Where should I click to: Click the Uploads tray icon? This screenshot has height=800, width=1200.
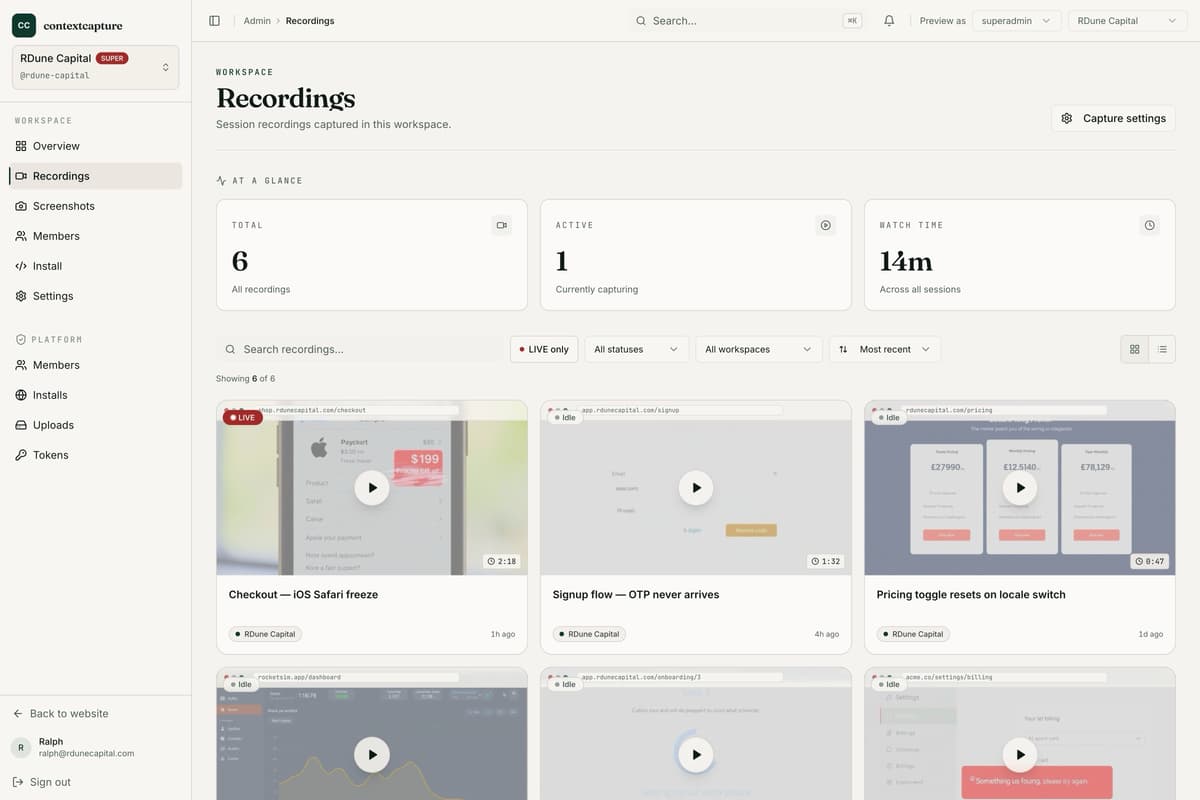pyautogui.click(x=21, y=425)
